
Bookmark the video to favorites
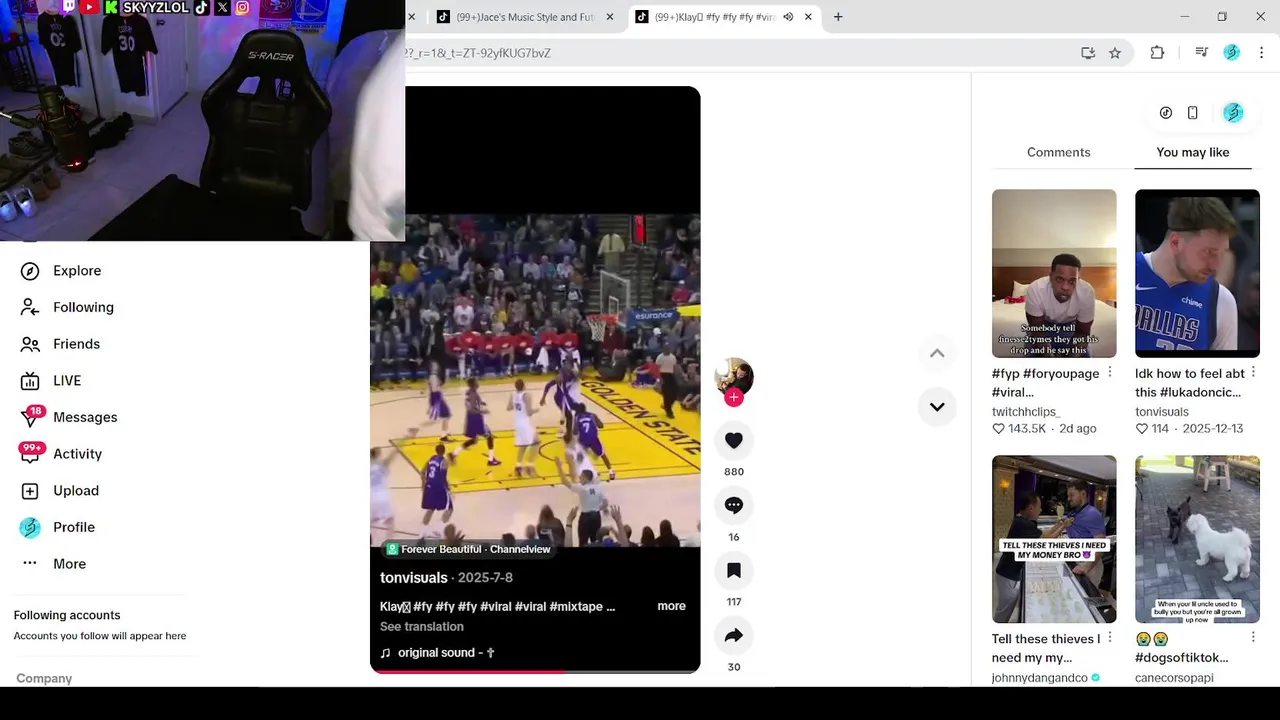[734, 570]
